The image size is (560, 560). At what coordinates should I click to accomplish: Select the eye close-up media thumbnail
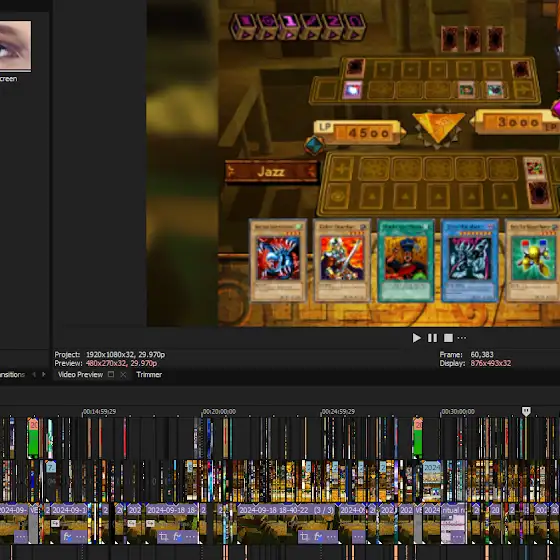[15, 46]
